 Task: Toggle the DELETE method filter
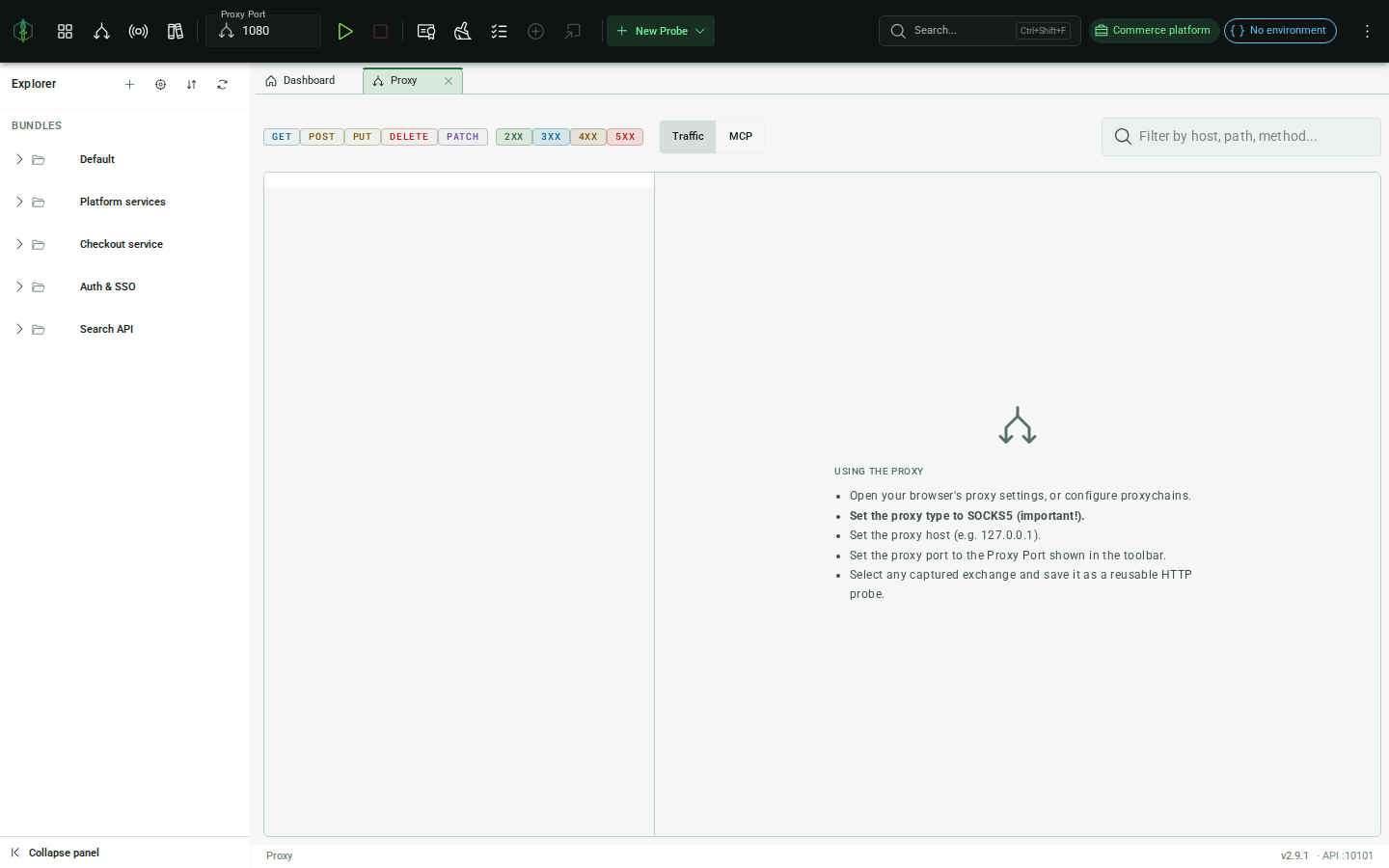409,137
